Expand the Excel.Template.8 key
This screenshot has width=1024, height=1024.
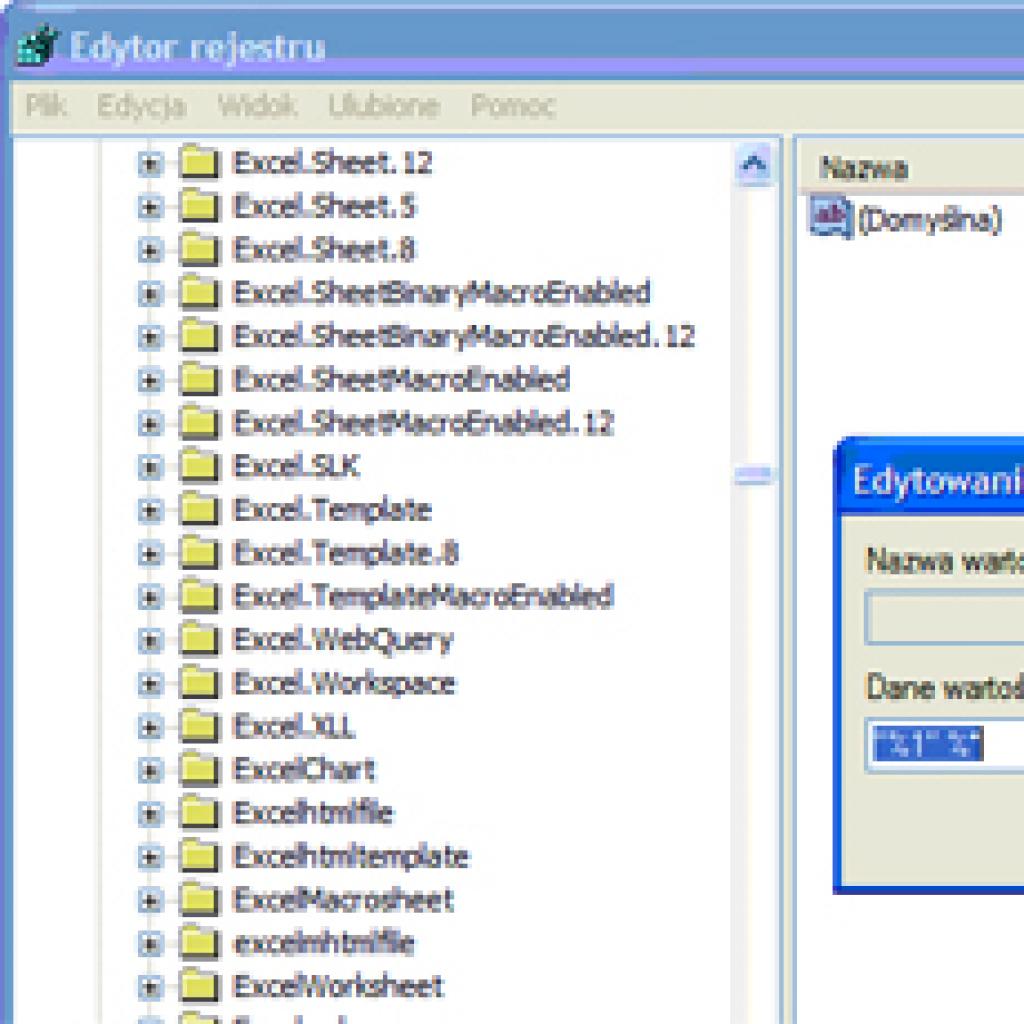(150, 553)
